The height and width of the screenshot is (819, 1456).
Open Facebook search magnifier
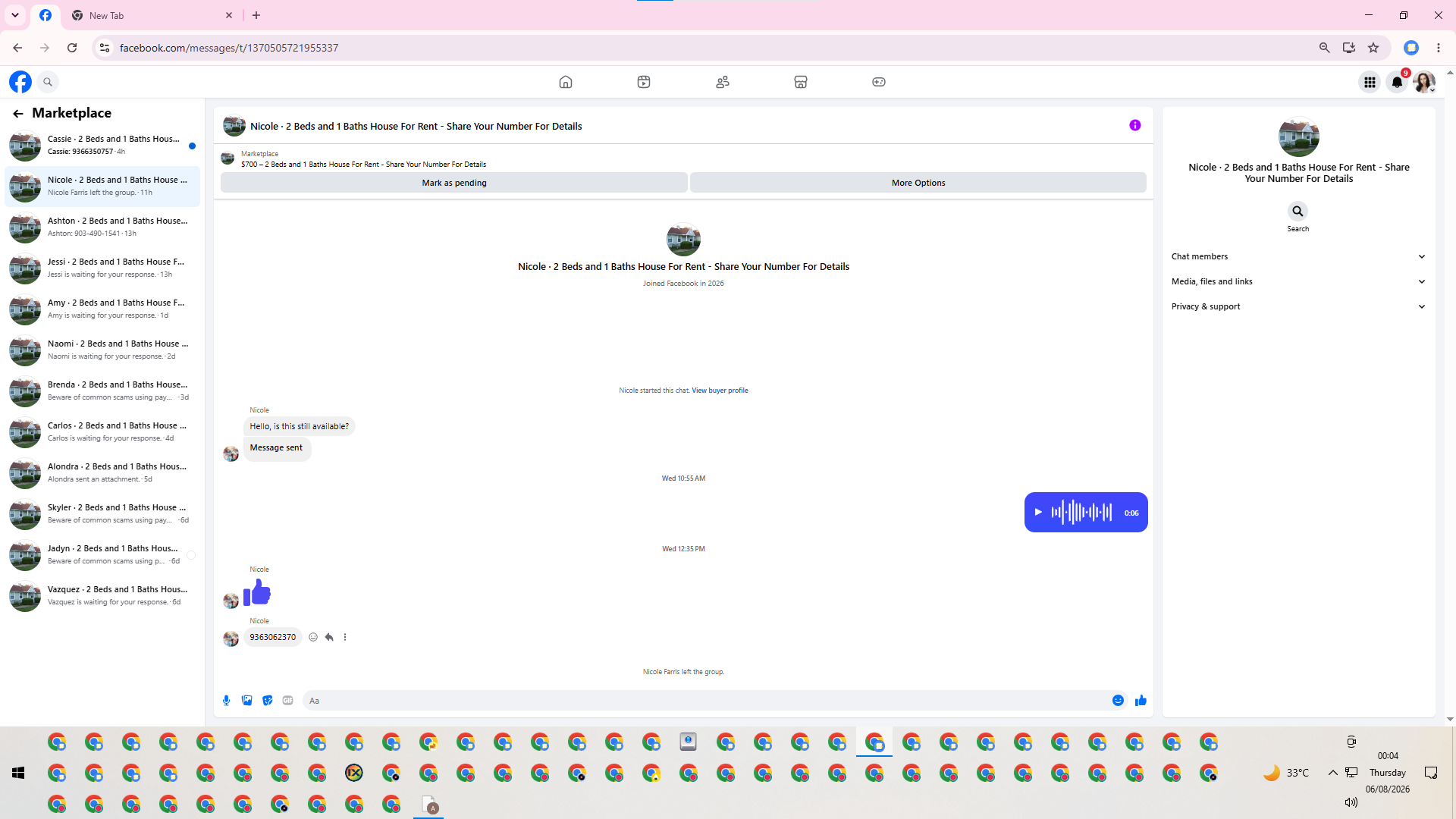pos(48,82)
